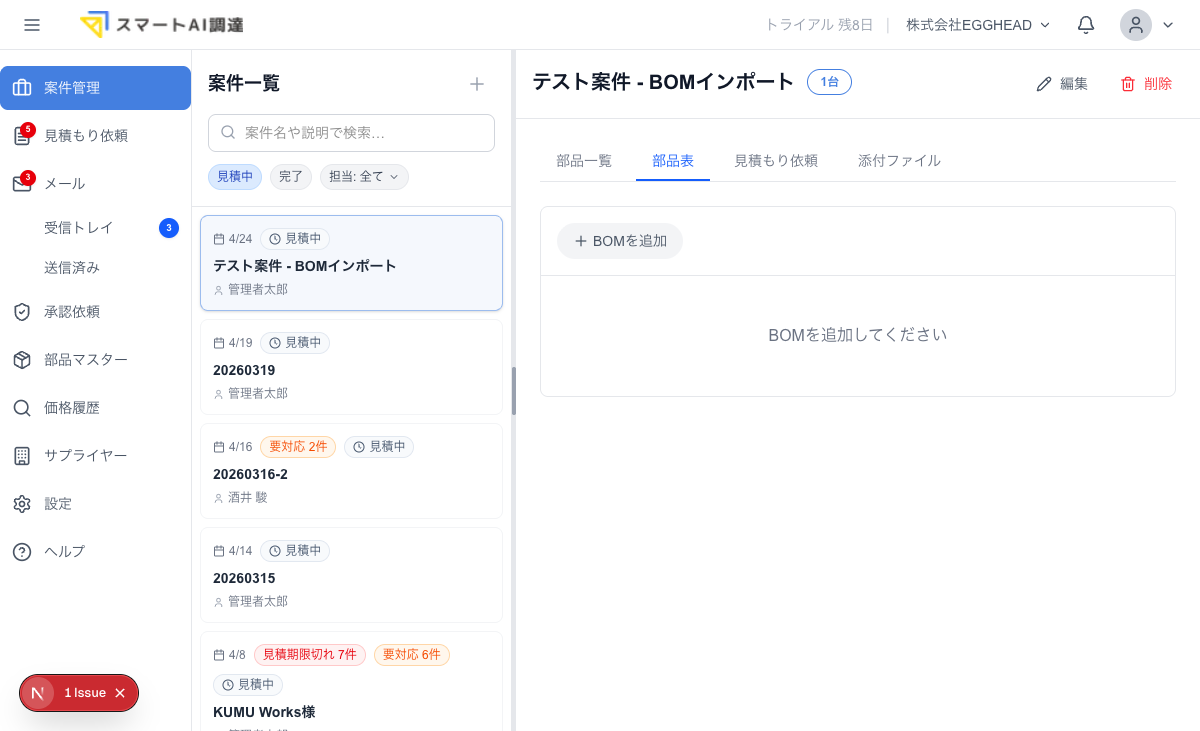
Task: Click the Next.js N dev tools icon
Action: 38,693
